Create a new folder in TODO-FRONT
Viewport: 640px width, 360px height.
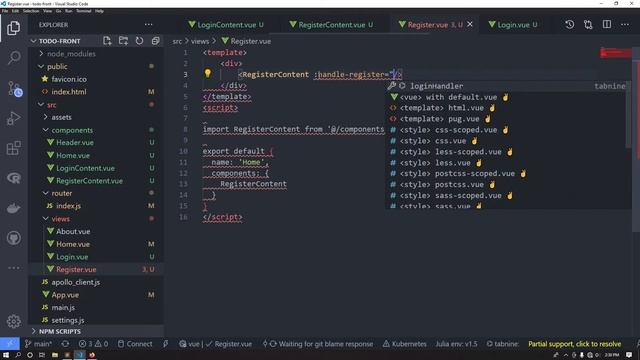pos(123,41)
